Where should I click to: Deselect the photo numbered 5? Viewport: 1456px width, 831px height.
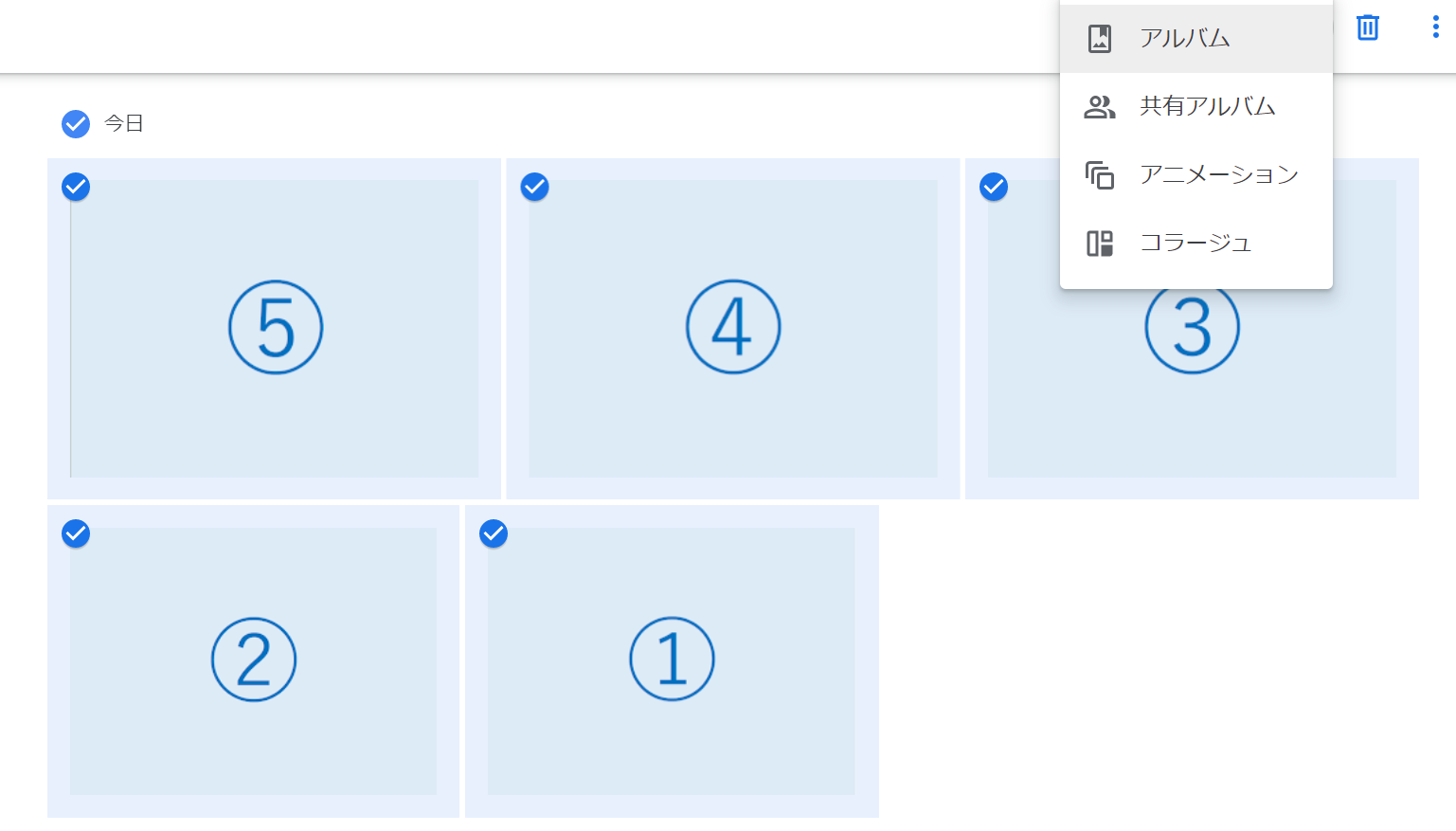point(76,188)
